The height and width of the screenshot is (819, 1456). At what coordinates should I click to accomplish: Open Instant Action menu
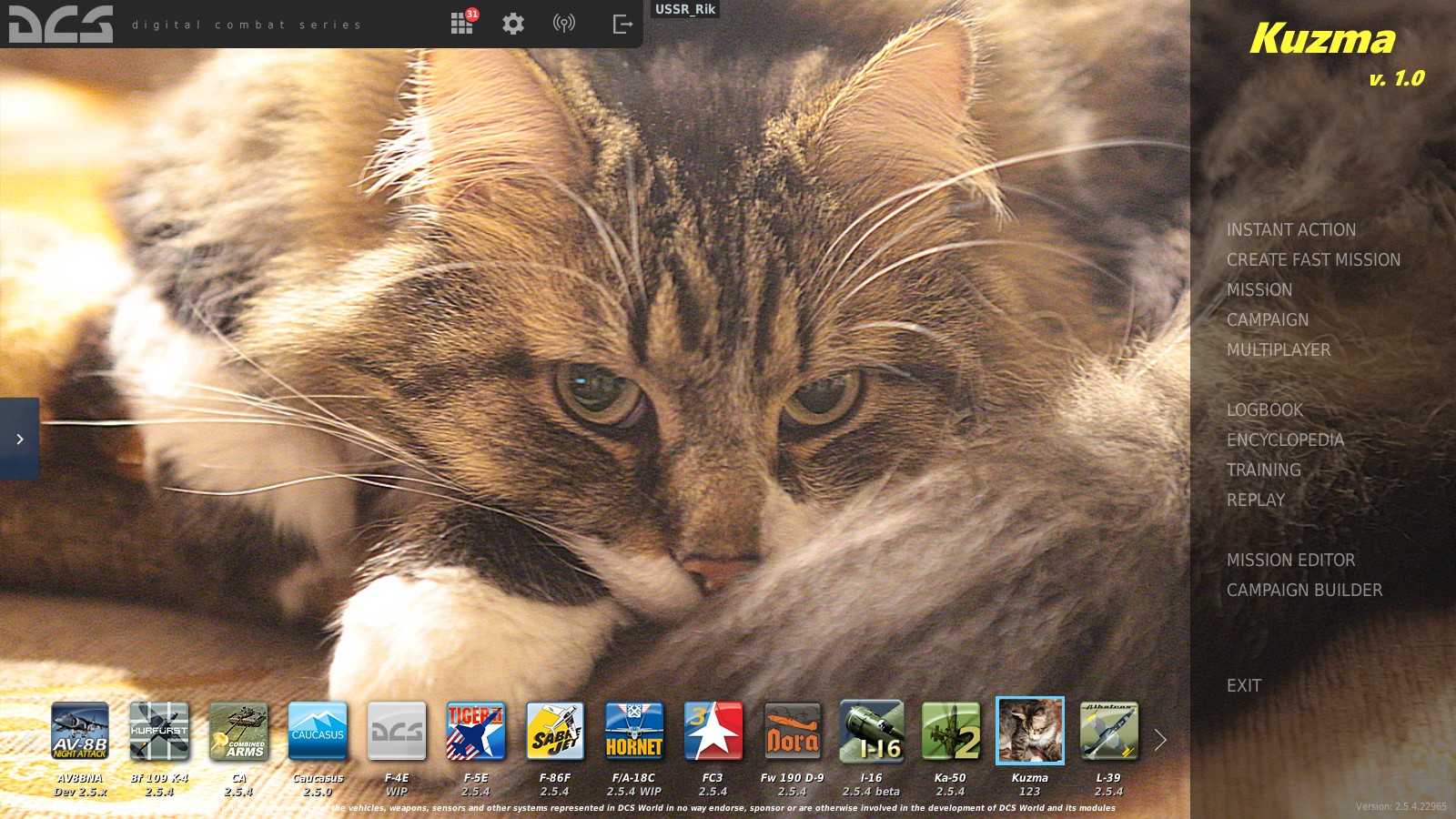tap(1291, 230)
